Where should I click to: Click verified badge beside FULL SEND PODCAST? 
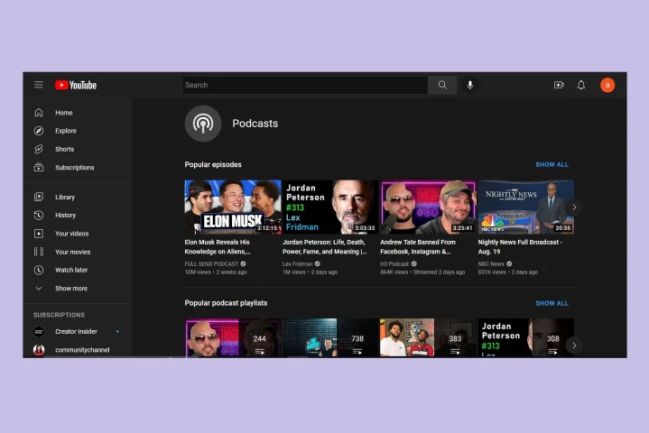click(243, 264)
